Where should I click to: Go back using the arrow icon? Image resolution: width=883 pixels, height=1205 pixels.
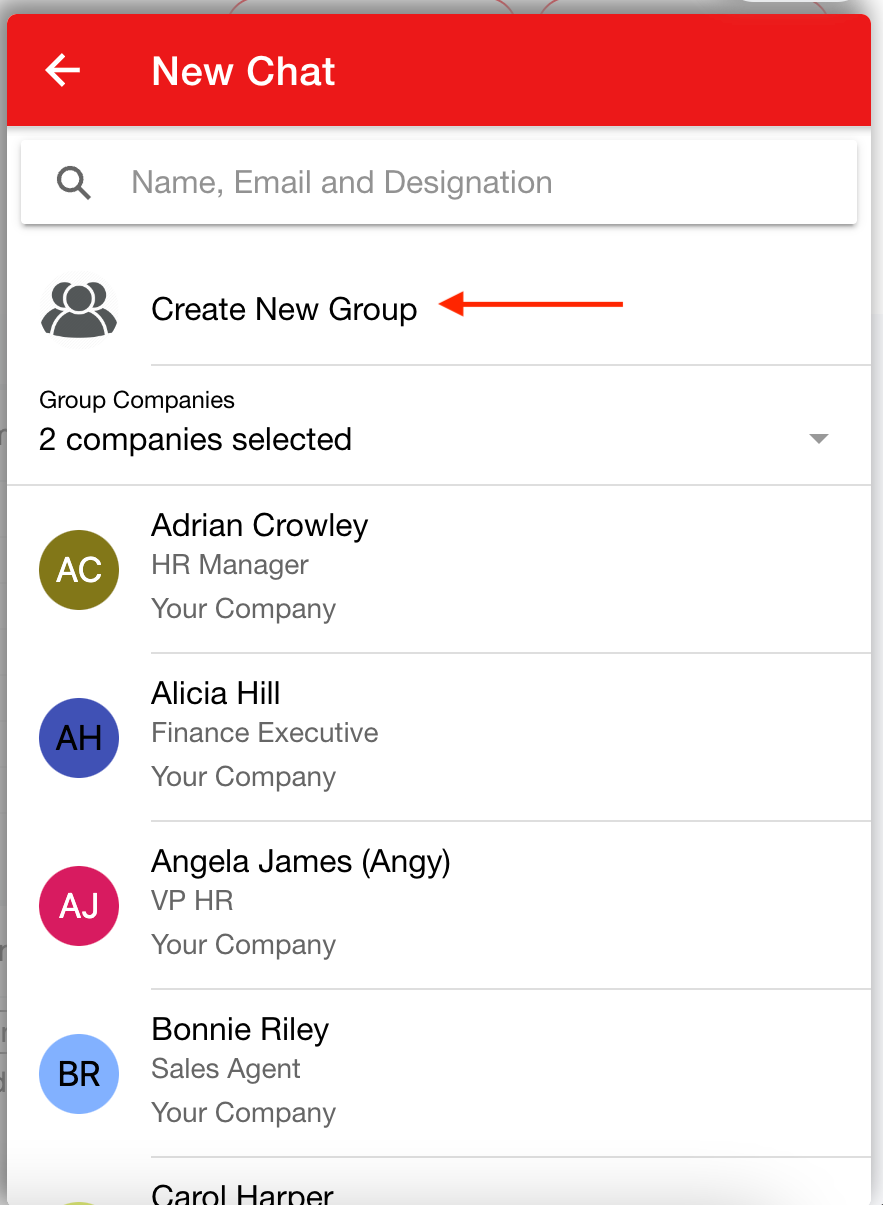click(x=63, y=71)
